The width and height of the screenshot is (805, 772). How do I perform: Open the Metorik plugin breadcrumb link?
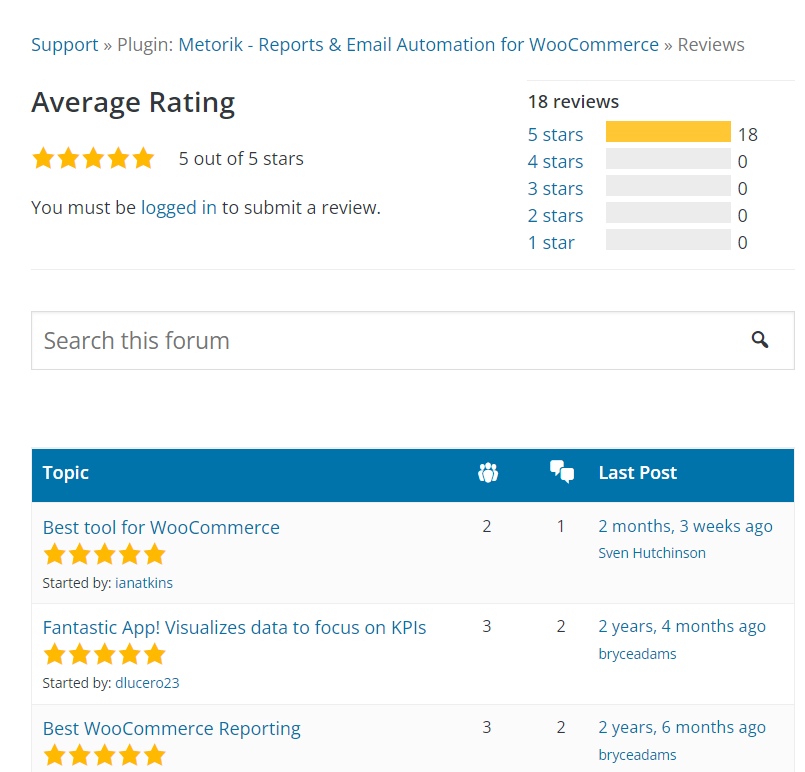[x=418, y=45]
